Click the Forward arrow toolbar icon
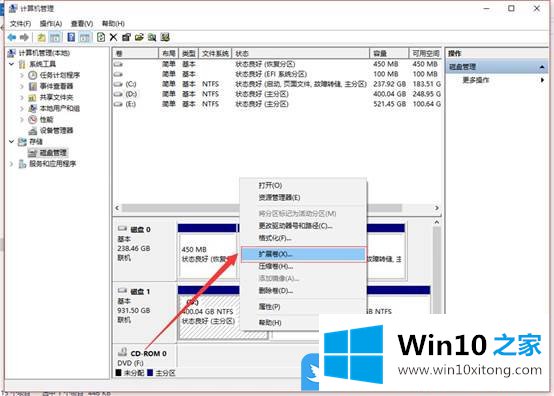Screen dimensions: 554x396 (24, 37)
